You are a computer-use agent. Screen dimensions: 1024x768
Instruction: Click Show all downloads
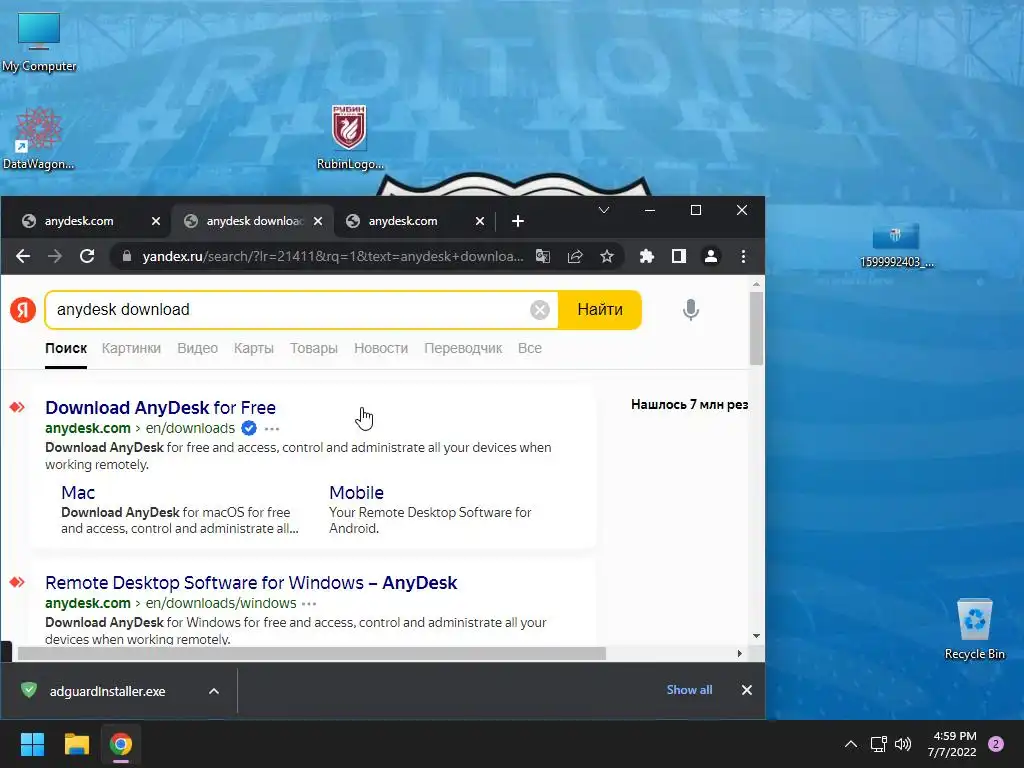pos(689,690)
